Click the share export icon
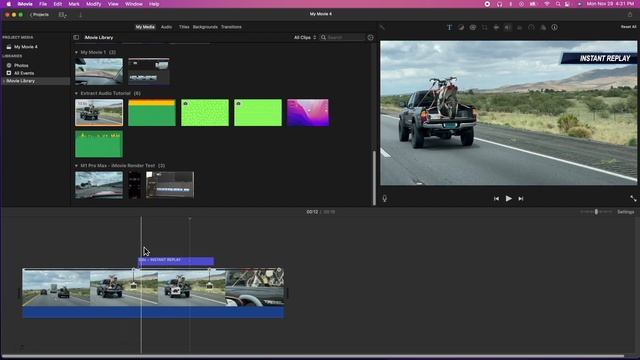Screen dimensions: 640x360 [630, 14]
